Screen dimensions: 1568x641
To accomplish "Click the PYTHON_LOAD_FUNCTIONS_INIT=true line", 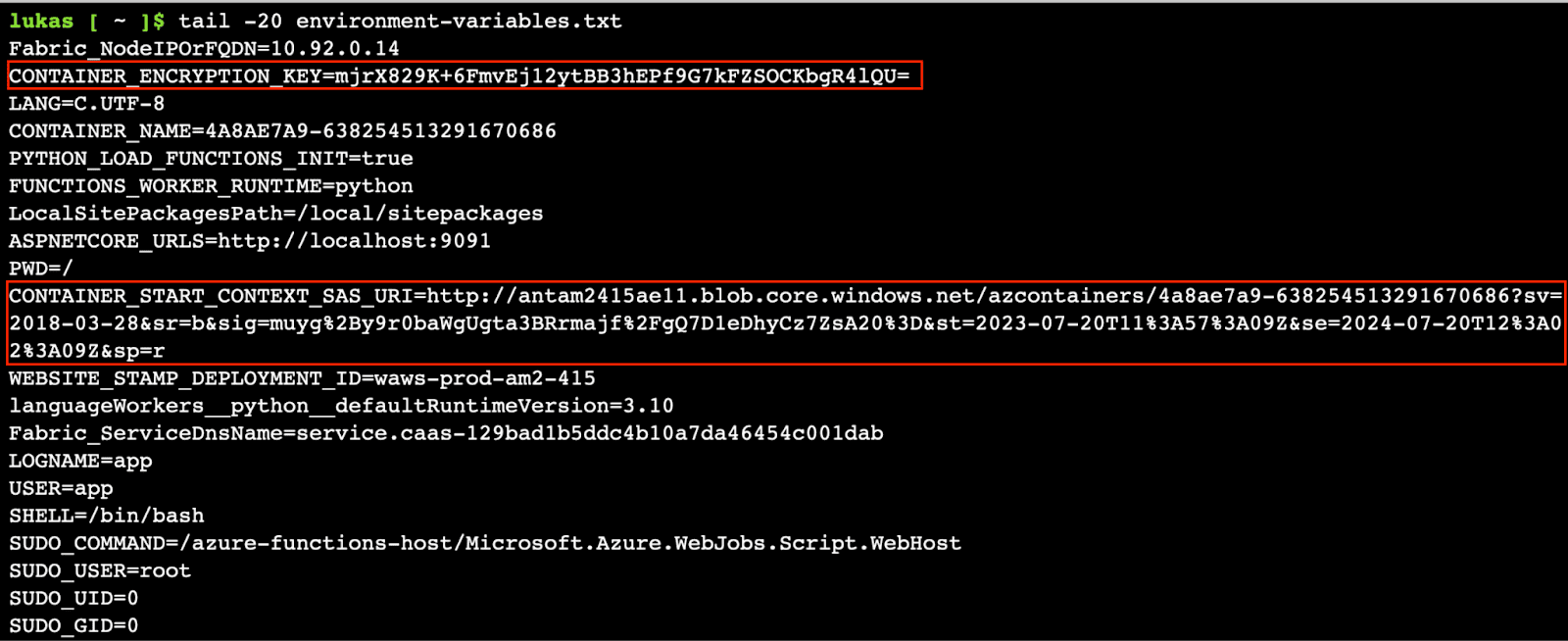I will [211, 158].
